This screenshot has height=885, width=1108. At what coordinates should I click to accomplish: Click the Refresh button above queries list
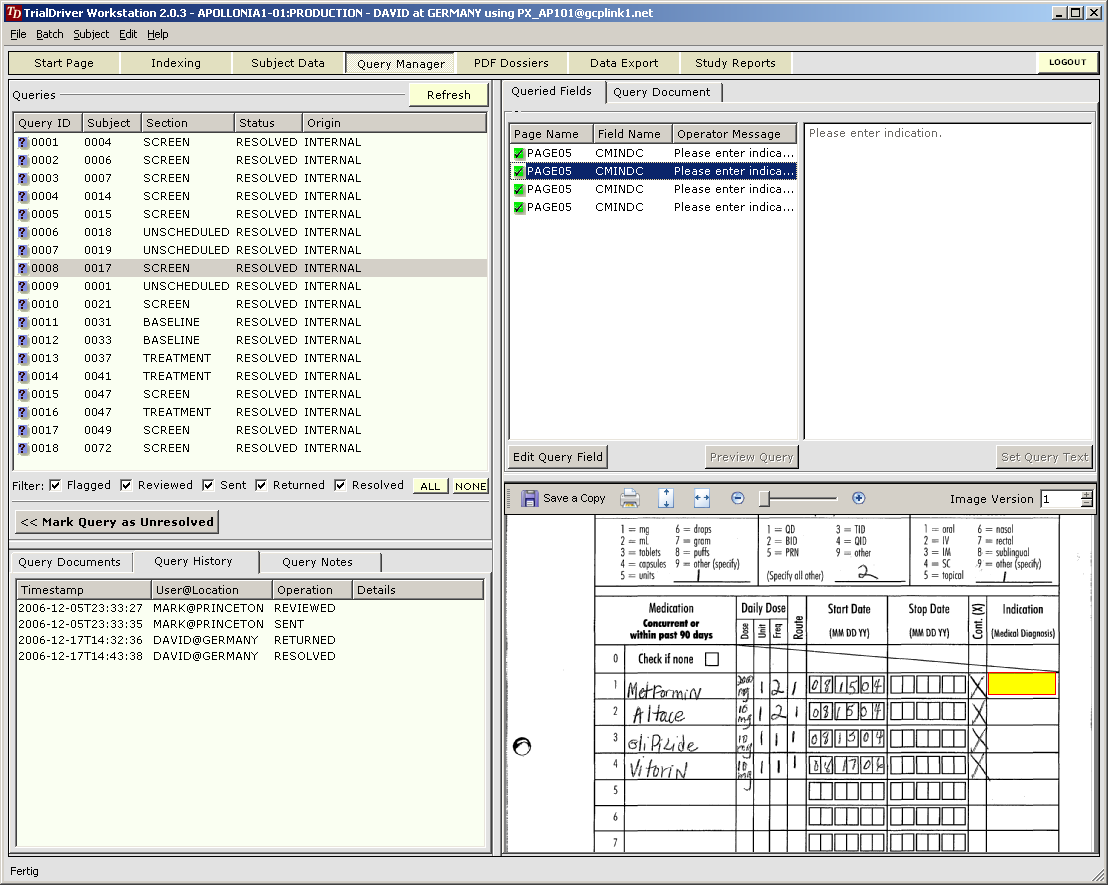tap(448, 95)
